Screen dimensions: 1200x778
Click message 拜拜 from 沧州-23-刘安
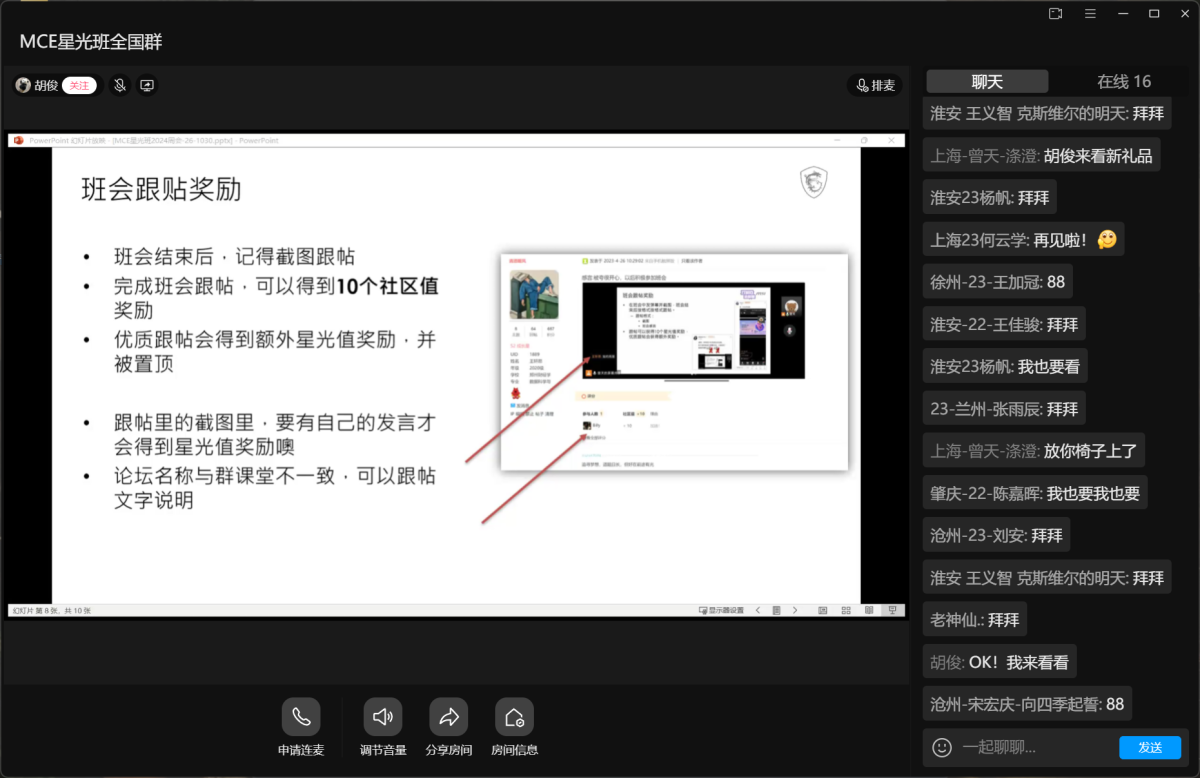[x=997, y=535]
